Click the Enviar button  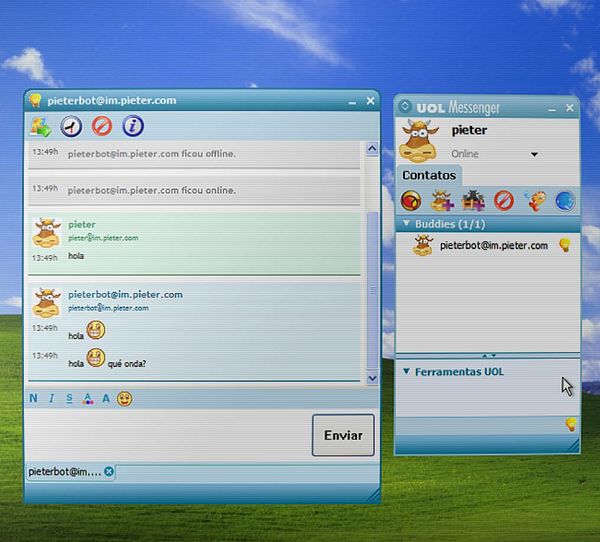(343, 435)
